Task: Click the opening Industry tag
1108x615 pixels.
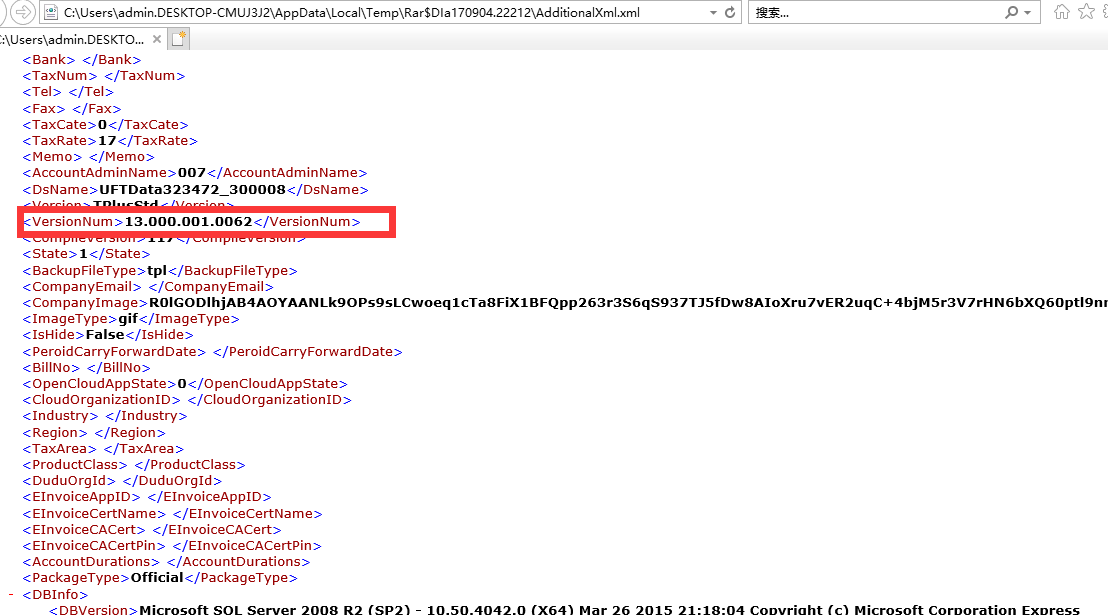Action: point(61,416)
